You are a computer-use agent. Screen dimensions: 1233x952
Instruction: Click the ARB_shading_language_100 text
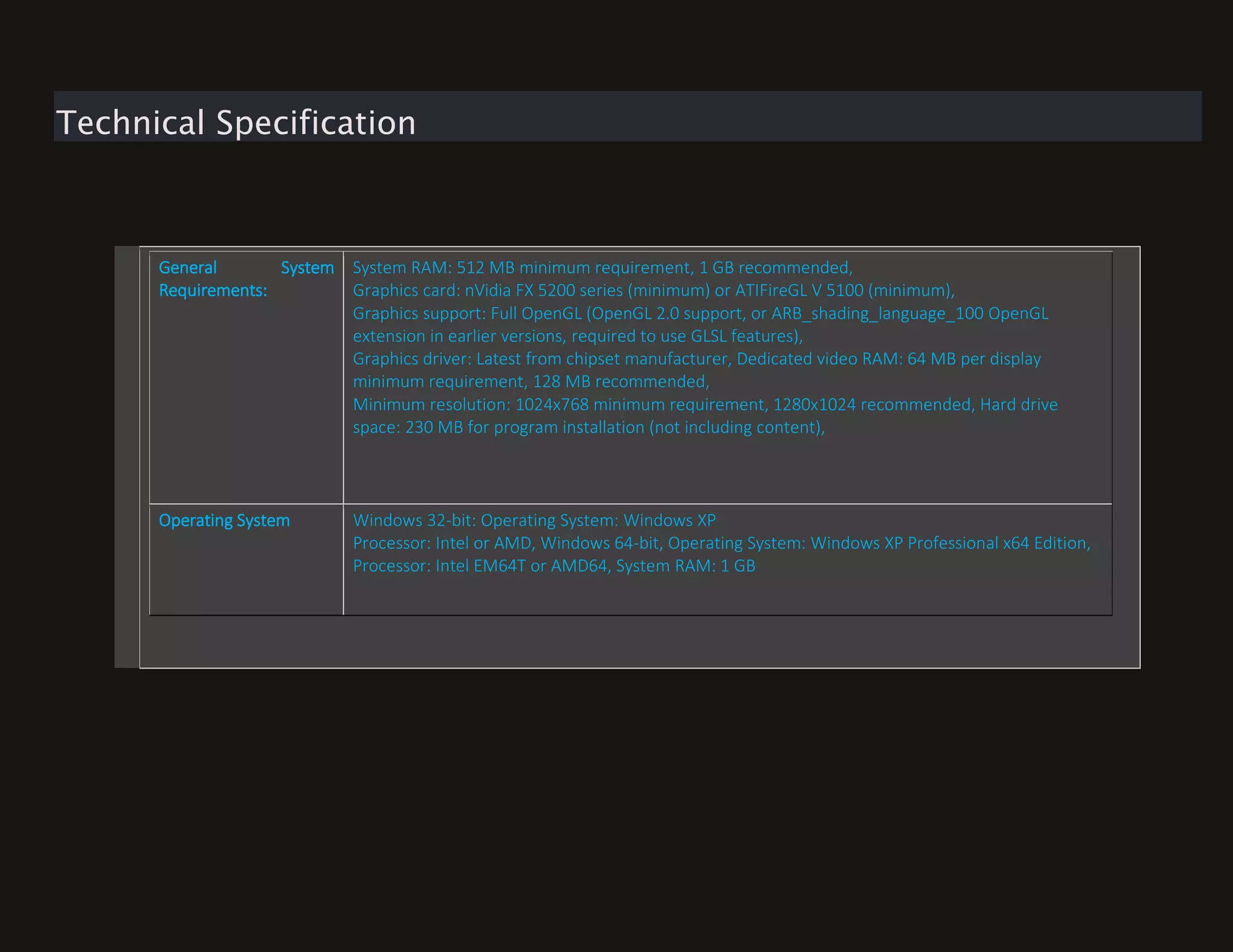point(877,314)
